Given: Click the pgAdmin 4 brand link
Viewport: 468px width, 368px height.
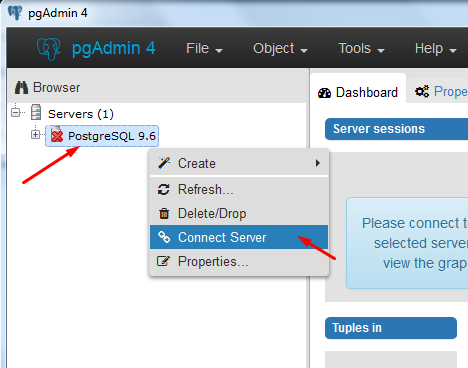Looking at the screenshot, I should pyautogui.click(x=96, y=49).
